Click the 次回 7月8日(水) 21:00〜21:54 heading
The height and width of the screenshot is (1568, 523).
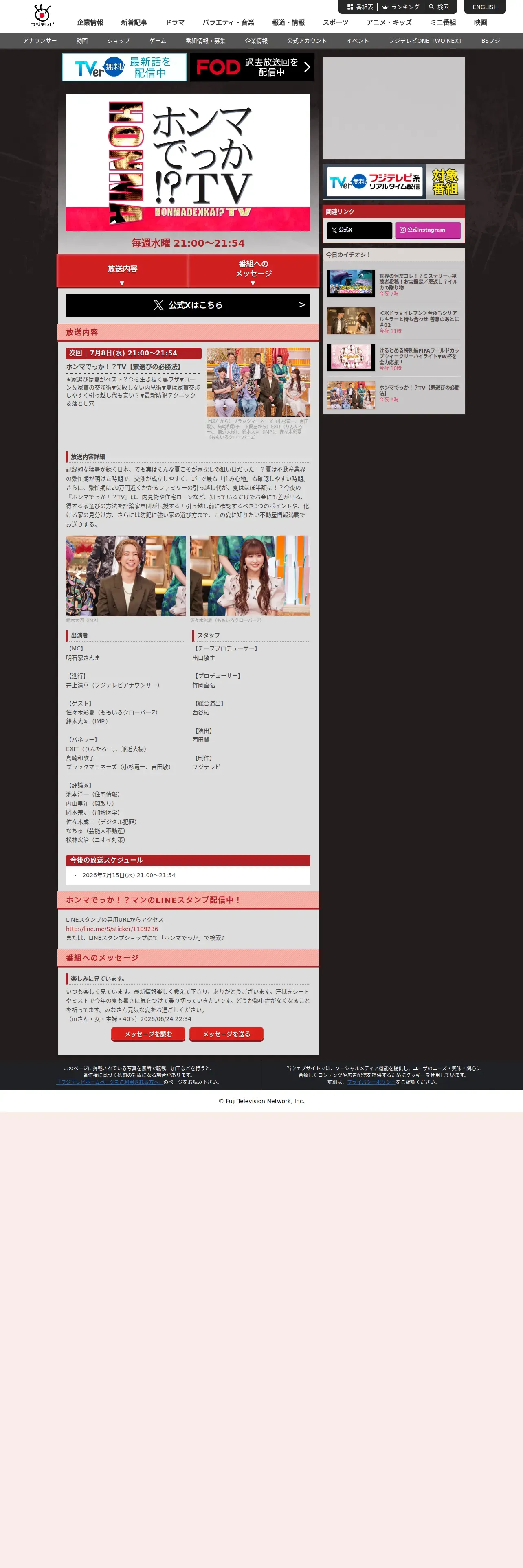click(133, 353)
